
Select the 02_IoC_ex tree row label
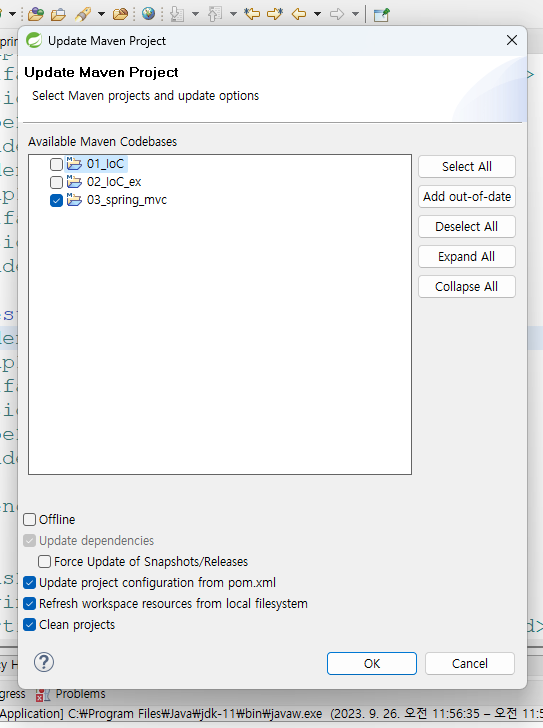pos(114,182)
